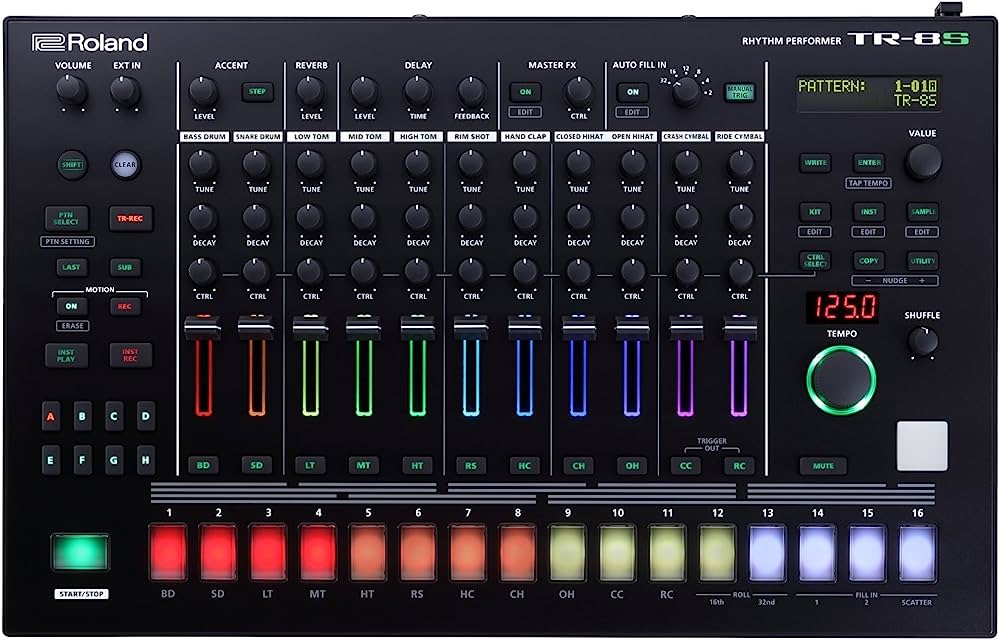Open the KIT selection
The image size is (1000, 640).
[x=815, y=212]
